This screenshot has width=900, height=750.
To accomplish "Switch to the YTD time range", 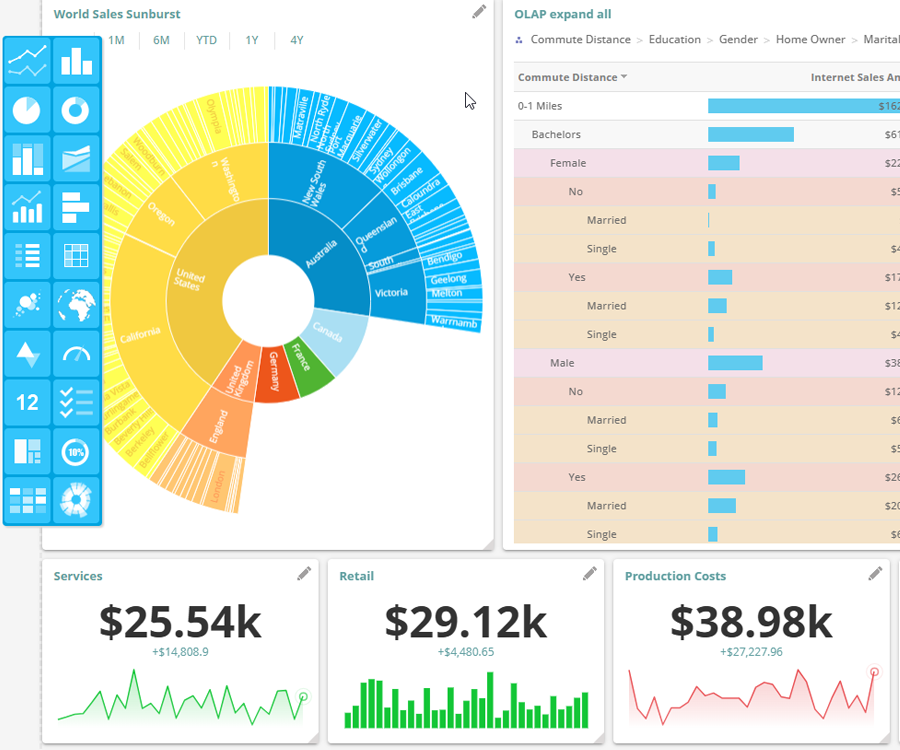I will tap(206, 40).
